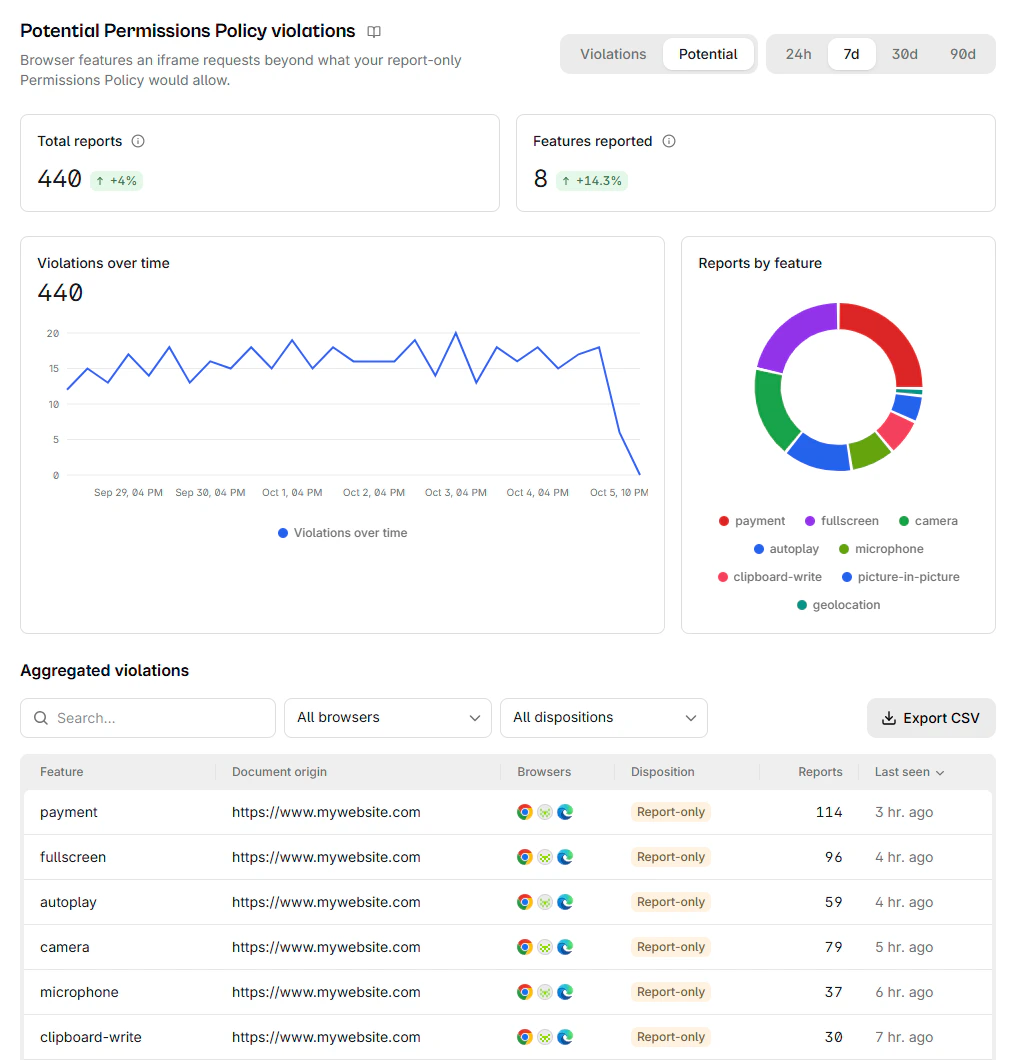Toggle picture-in-picture legend item
The image size is (1016, 1060).
click(900, 577)
